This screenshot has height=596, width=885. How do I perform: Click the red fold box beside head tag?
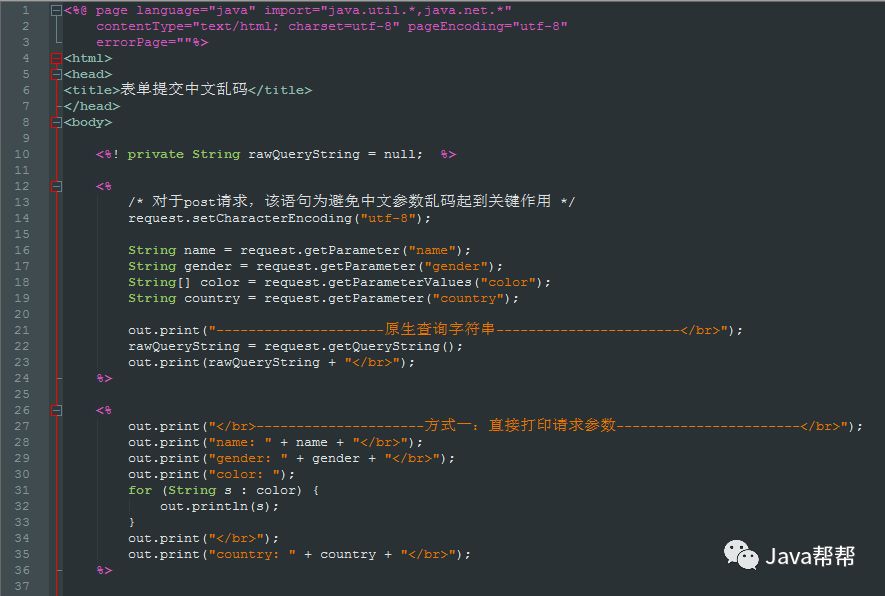(x=57, y=73)
